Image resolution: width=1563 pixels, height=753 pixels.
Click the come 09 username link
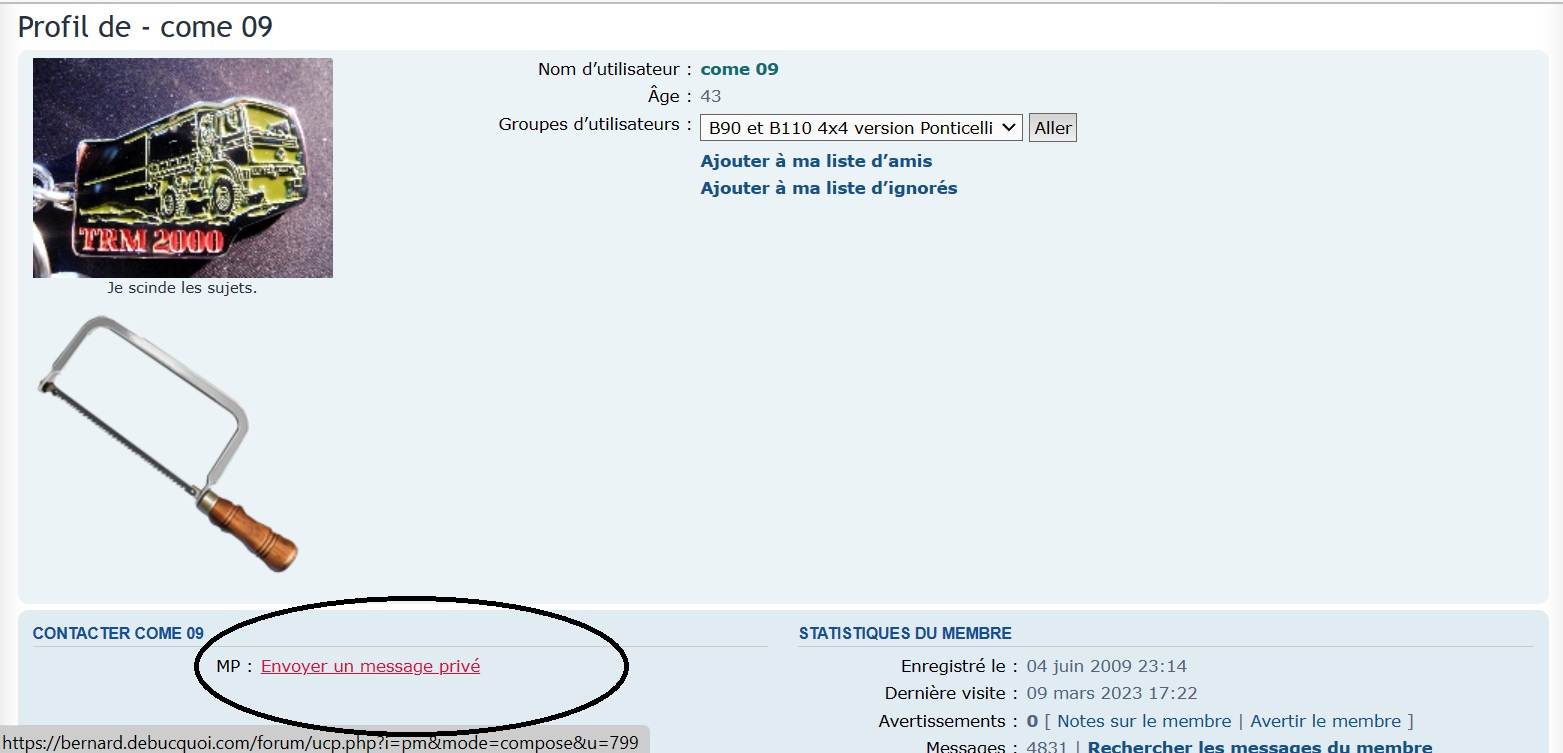(739, 69)
